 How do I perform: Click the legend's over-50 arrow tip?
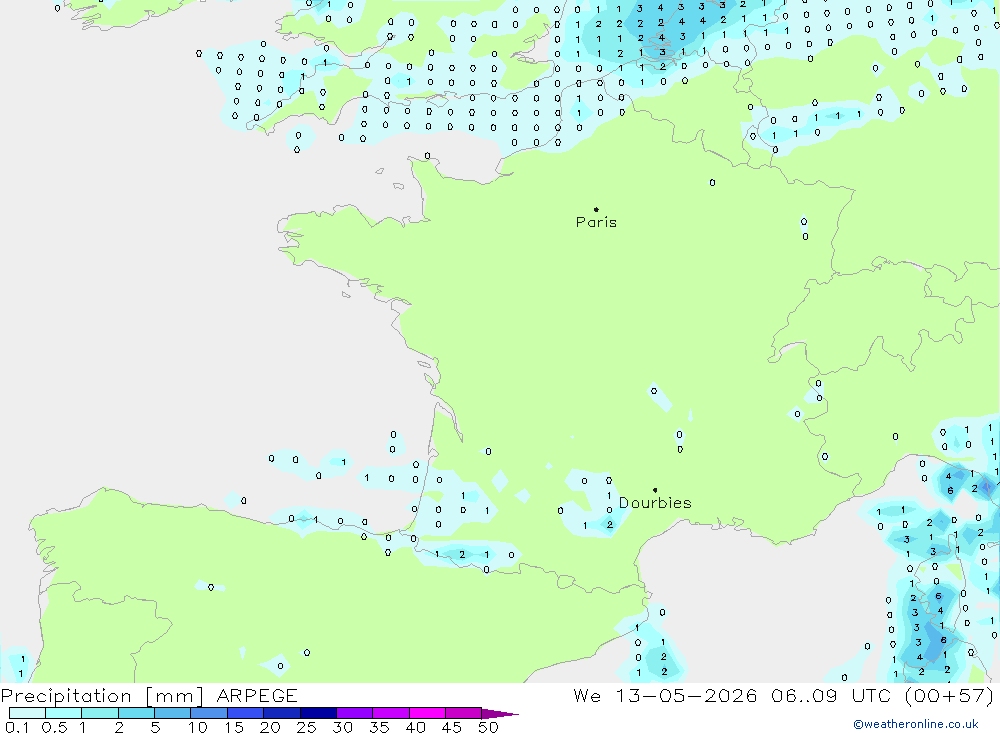click(x=501, y=713)
